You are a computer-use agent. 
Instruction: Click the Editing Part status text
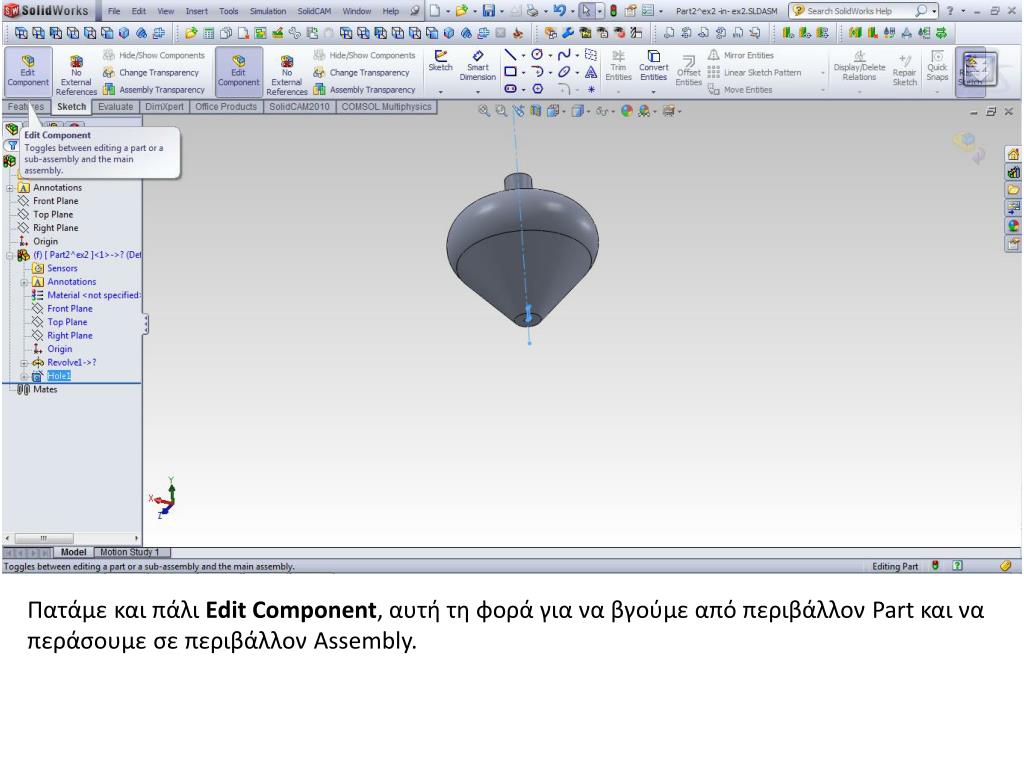(895, 566)
